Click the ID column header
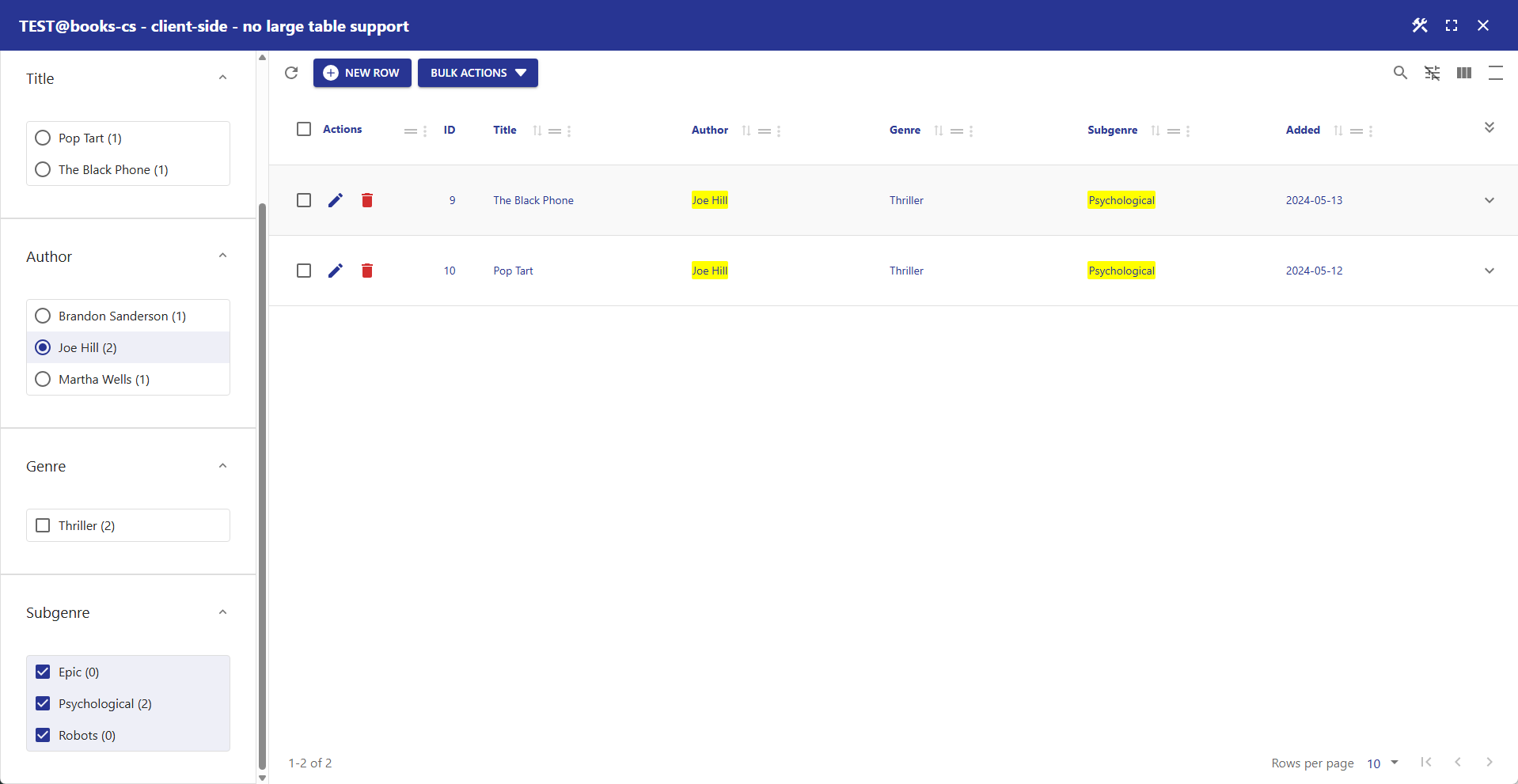 [450, 130]
